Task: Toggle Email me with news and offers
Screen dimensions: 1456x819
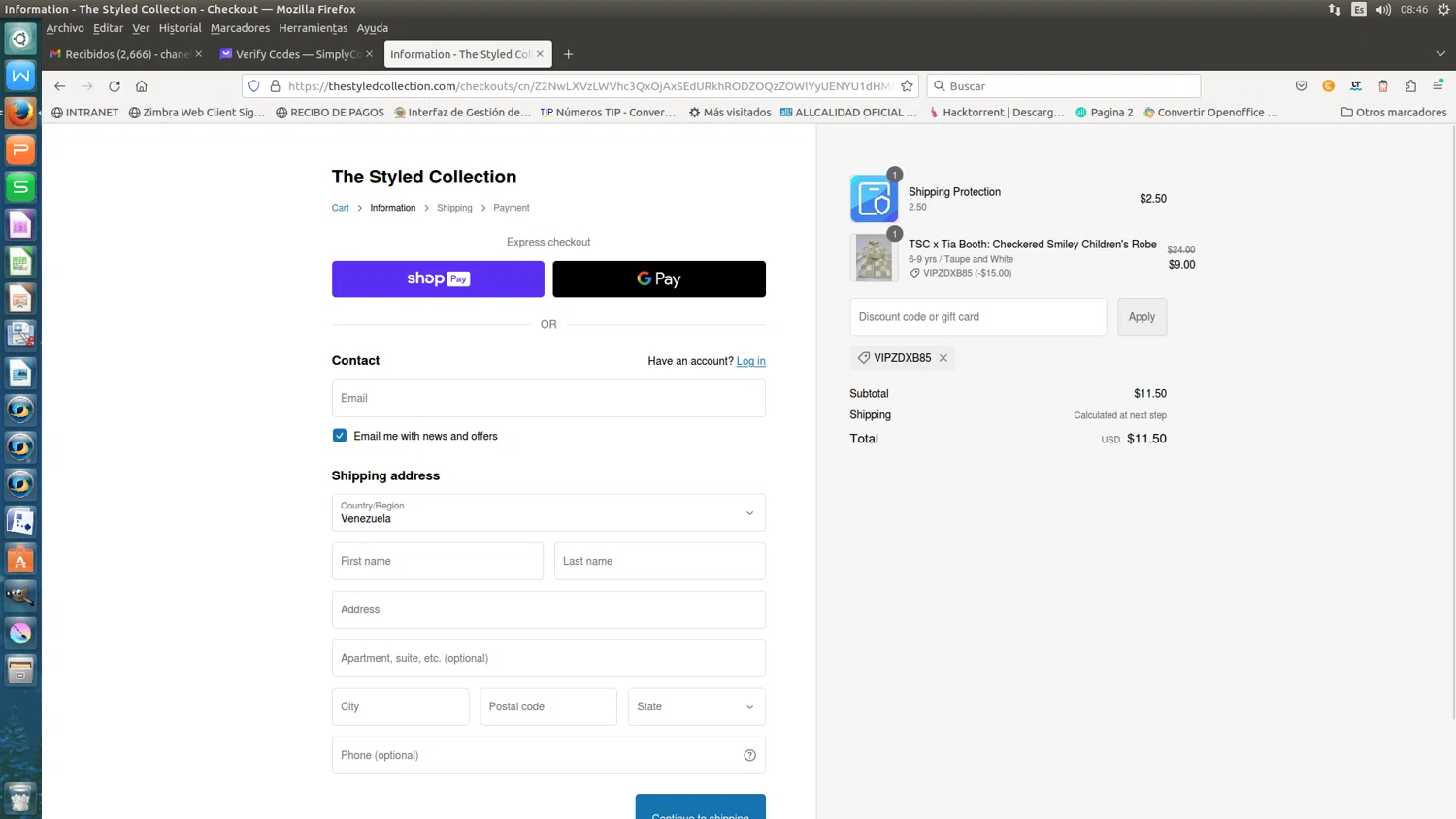Action: coord(340,436)
